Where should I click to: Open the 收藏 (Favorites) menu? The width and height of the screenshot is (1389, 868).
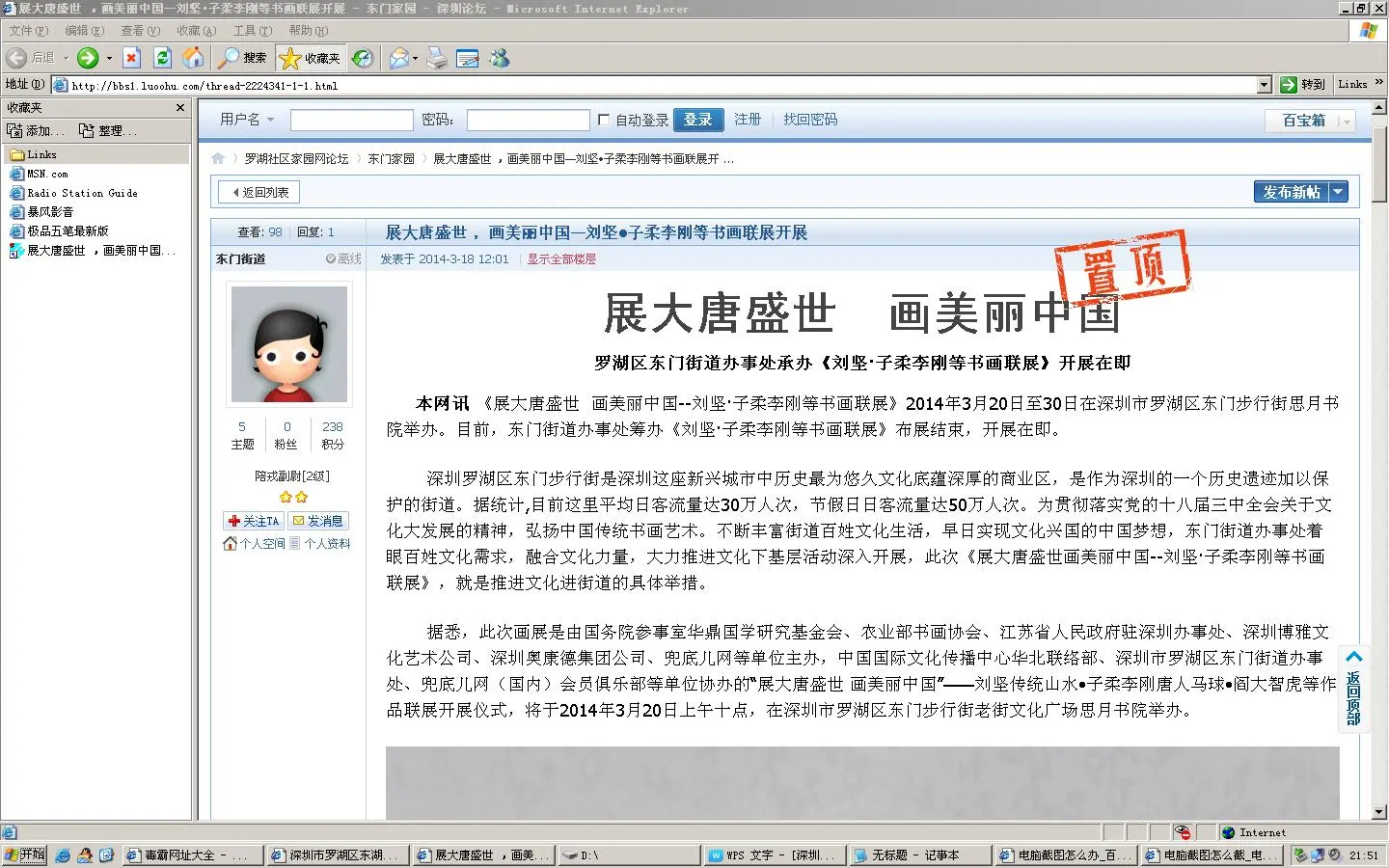196,31
